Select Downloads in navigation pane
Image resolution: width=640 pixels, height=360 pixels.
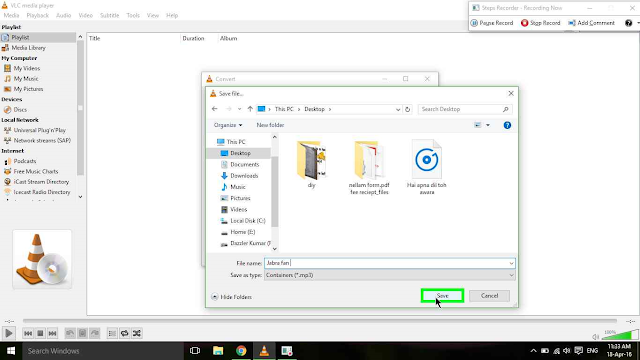tap(240, 176)
